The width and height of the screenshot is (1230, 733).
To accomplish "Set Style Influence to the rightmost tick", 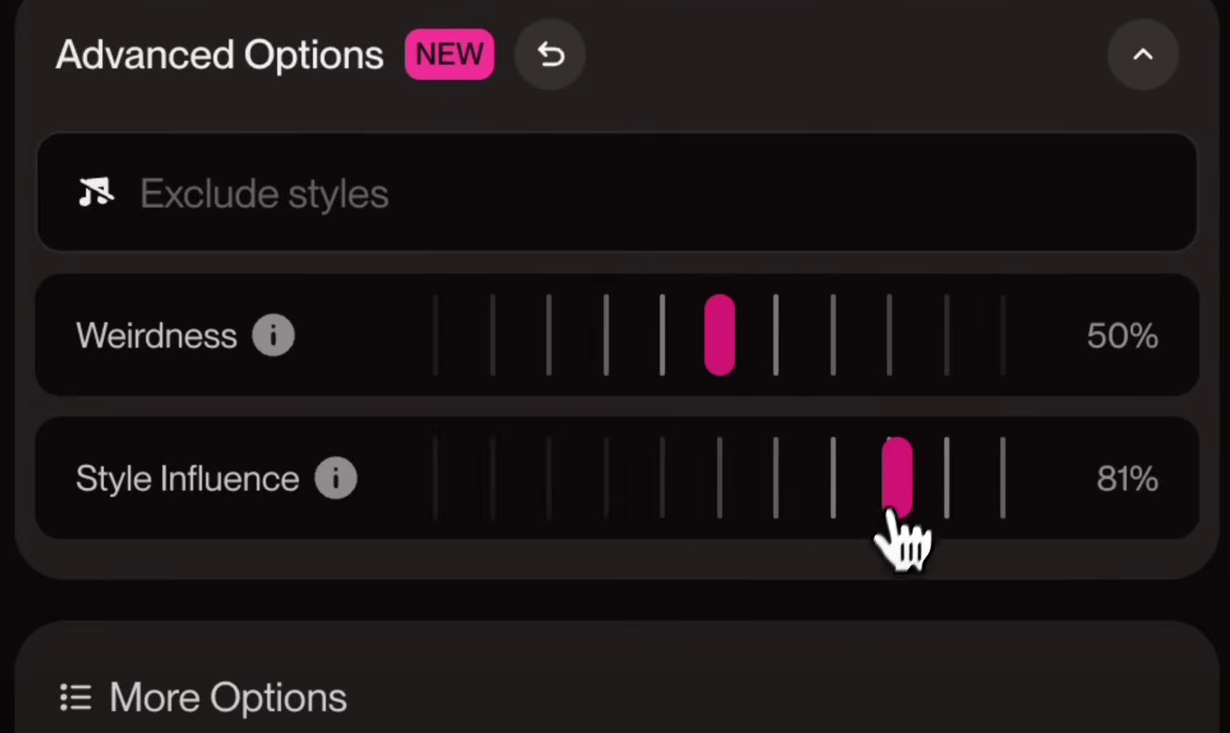I will tap(1002, 479).
